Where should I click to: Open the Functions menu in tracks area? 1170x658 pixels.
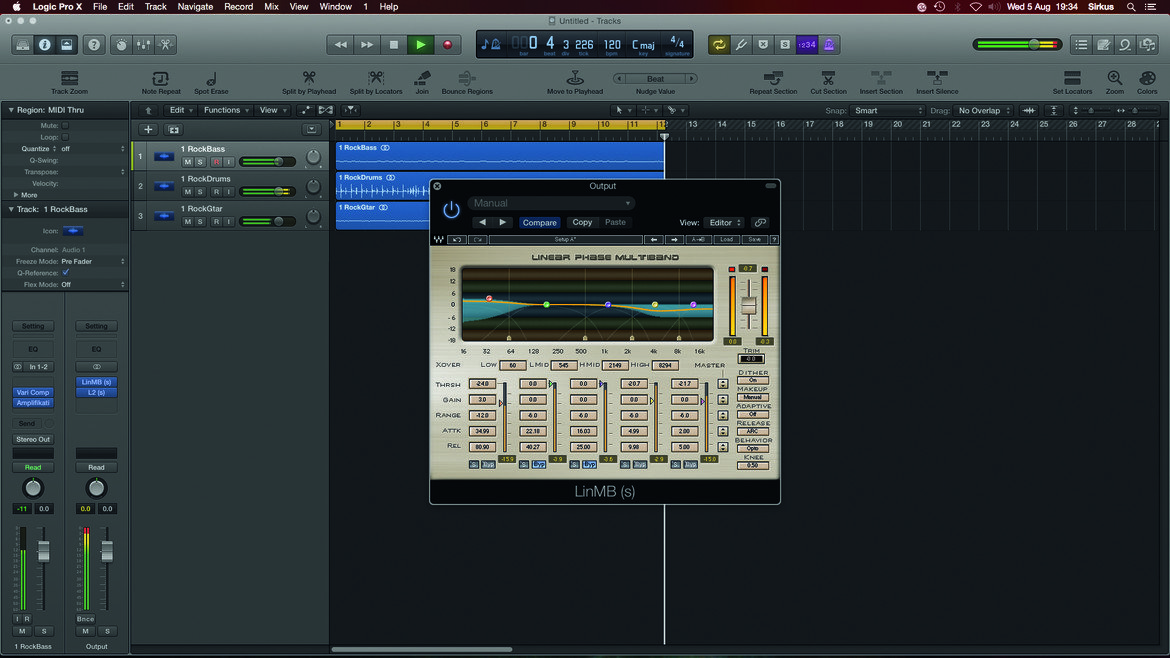click(226, 110)
